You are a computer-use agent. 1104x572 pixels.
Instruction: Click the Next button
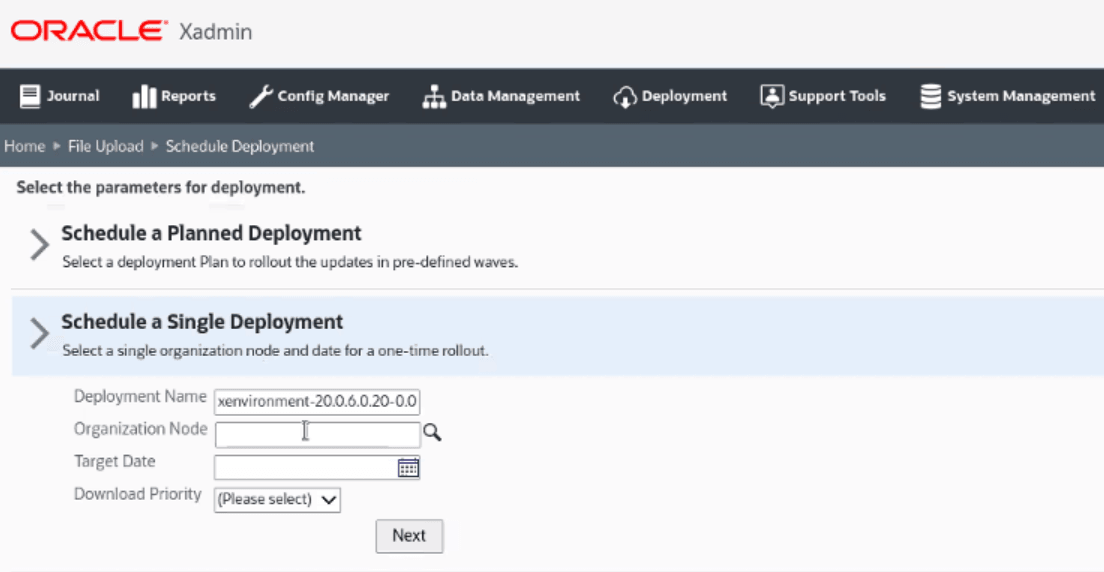click(x=409, y=536)
